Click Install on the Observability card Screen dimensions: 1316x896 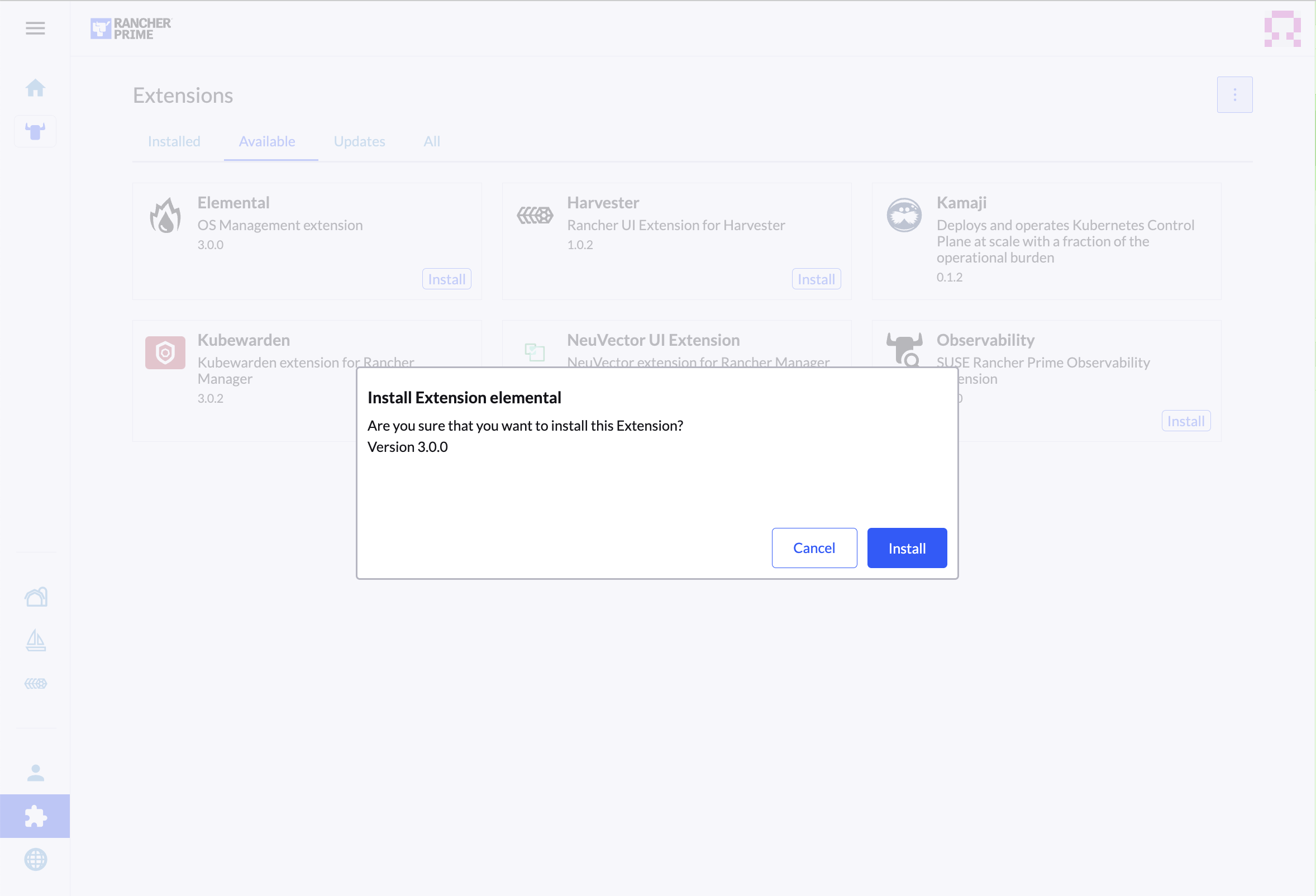[1186, 421]
